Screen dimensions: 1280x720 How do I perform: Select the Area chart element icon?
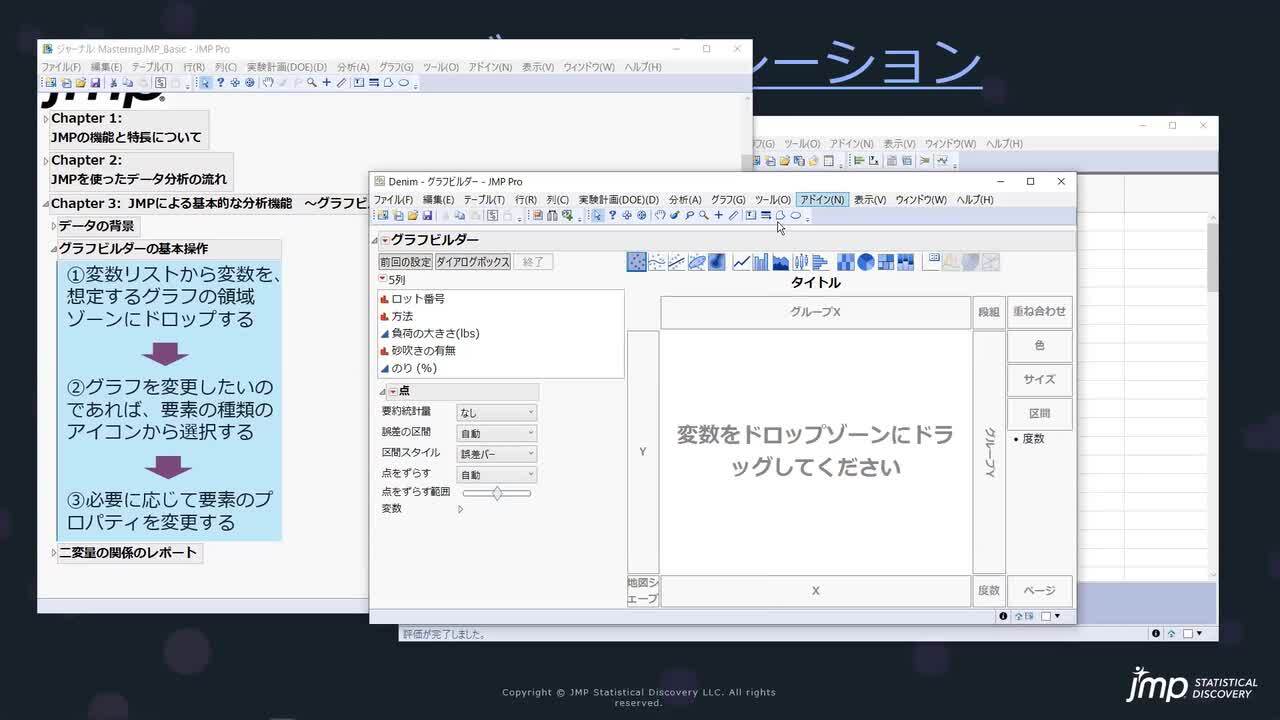click(780, 262)
